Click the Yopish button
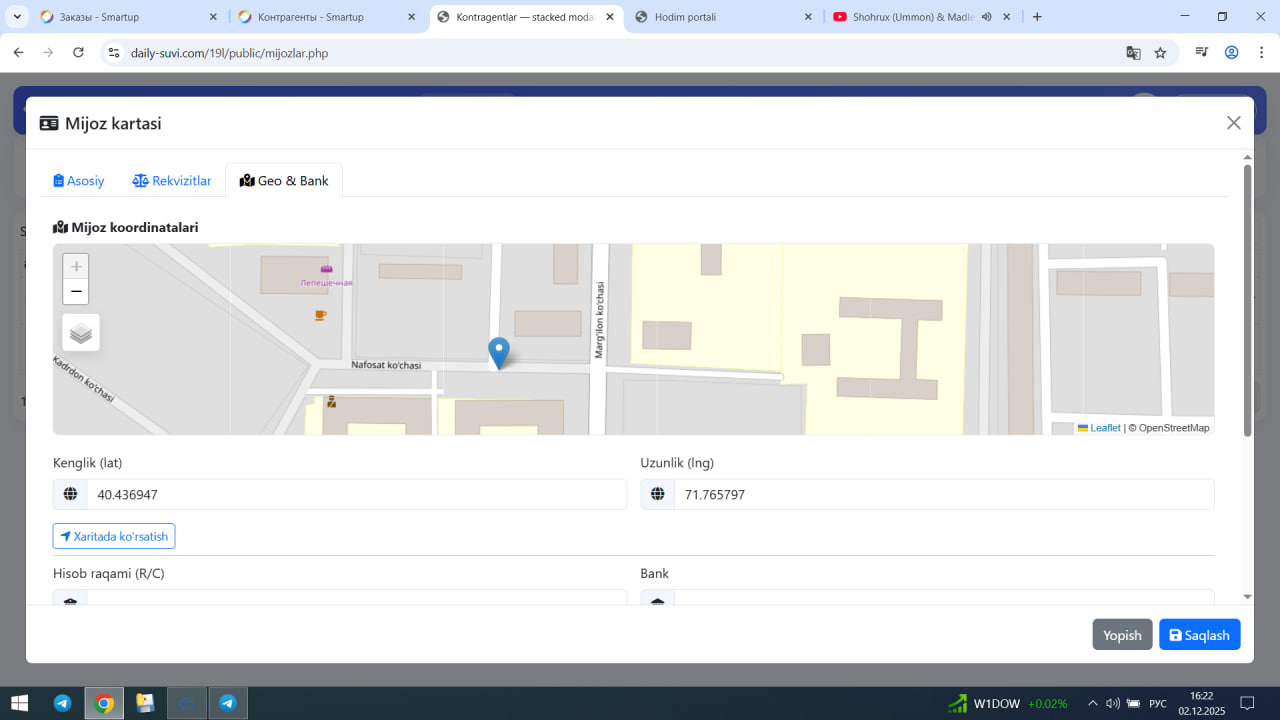 pos(1122,635)
